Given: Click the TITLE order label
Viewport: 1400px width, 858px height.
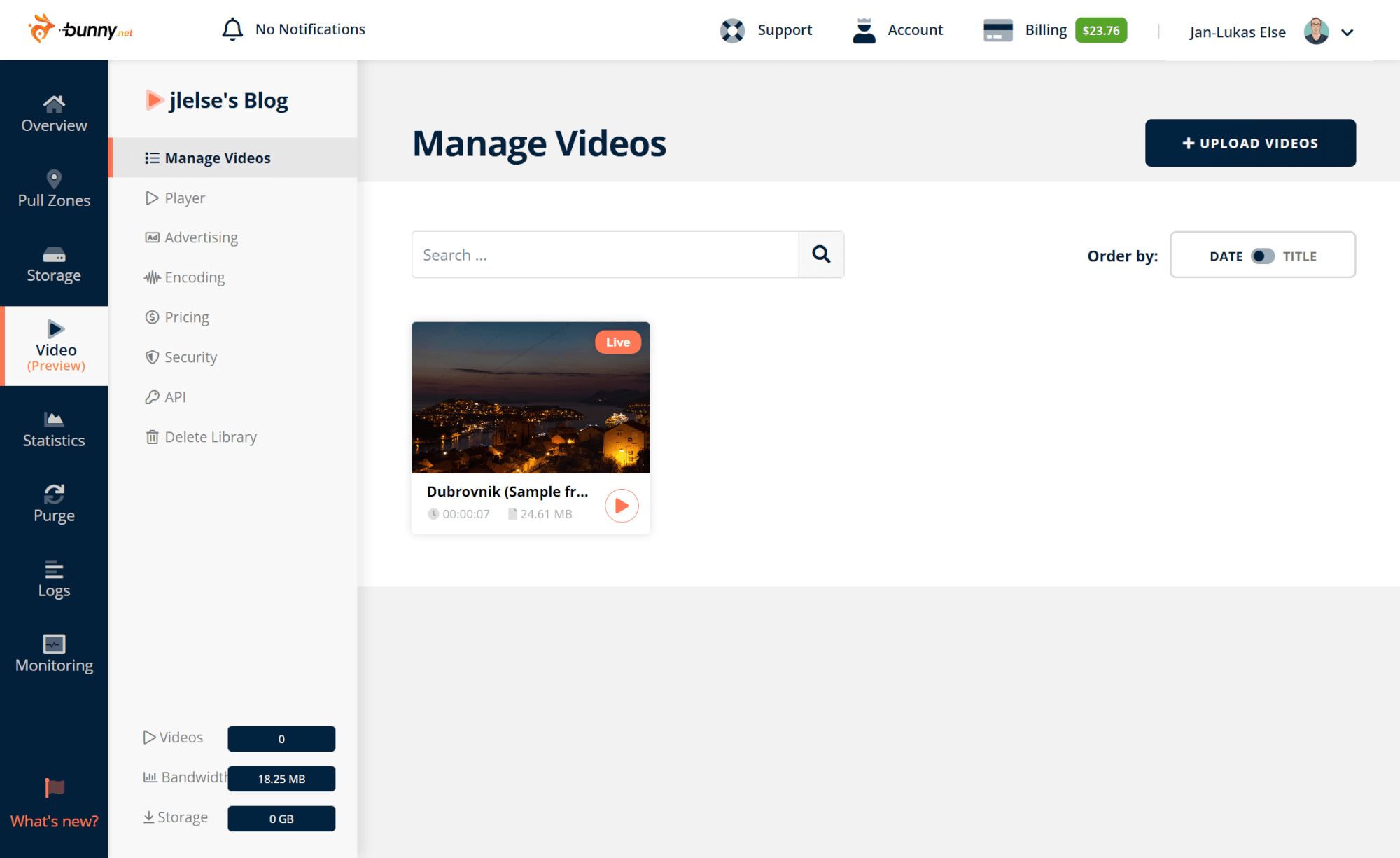Looking at the screenshot, I should coord(1299,256).
